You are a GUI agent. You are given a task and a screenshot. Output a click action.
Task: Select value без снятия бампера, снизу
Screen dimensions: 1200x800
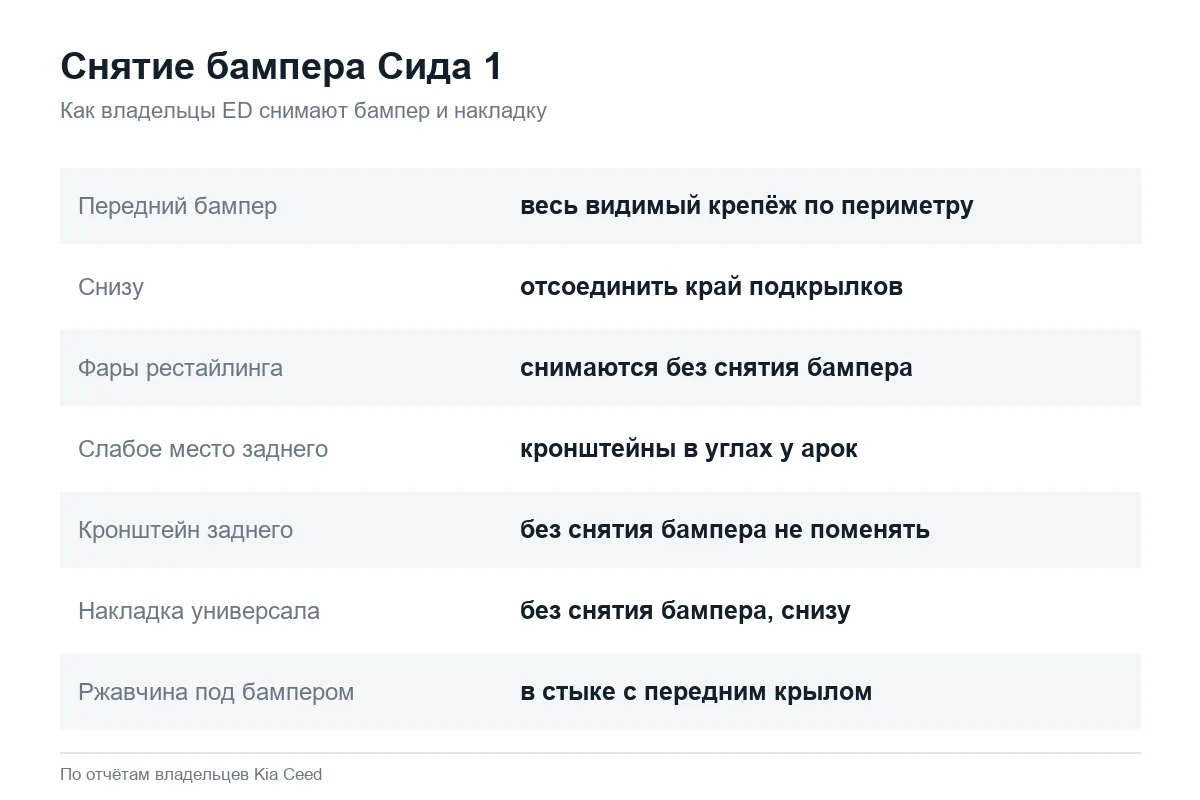[685, 611]
